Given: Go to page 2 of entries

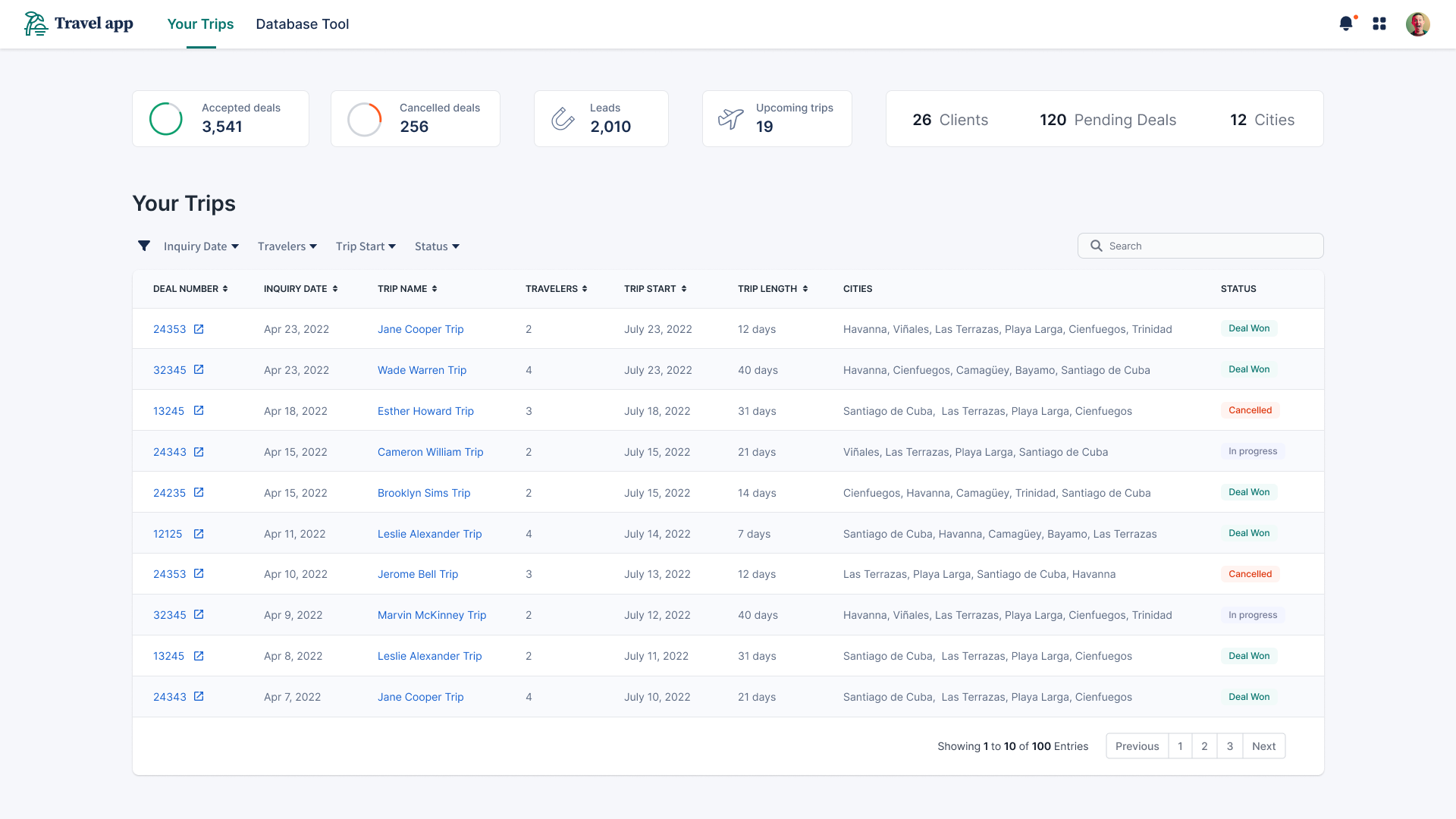Looking at the screenshot, I should [1204, 746].
